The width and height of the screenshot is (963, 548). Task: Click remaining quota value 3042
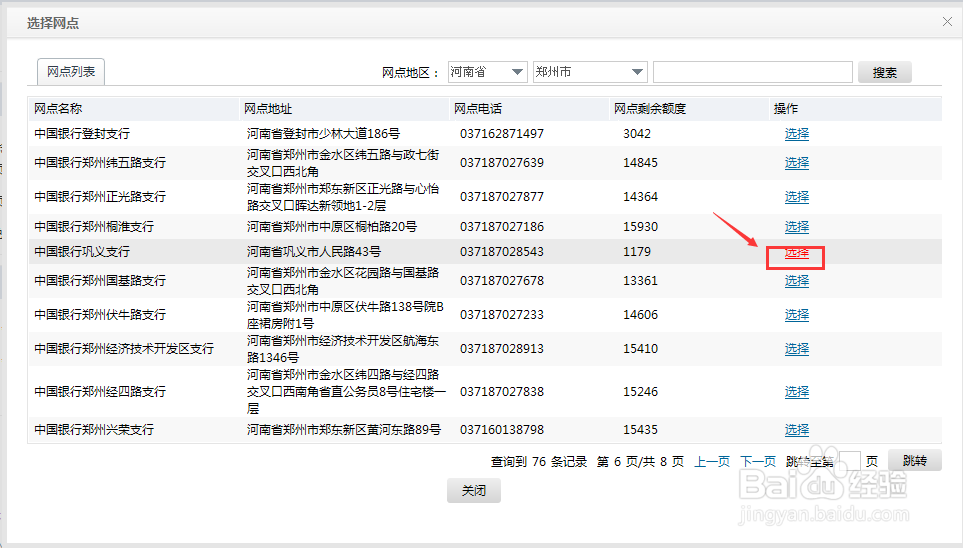(637, 133)
